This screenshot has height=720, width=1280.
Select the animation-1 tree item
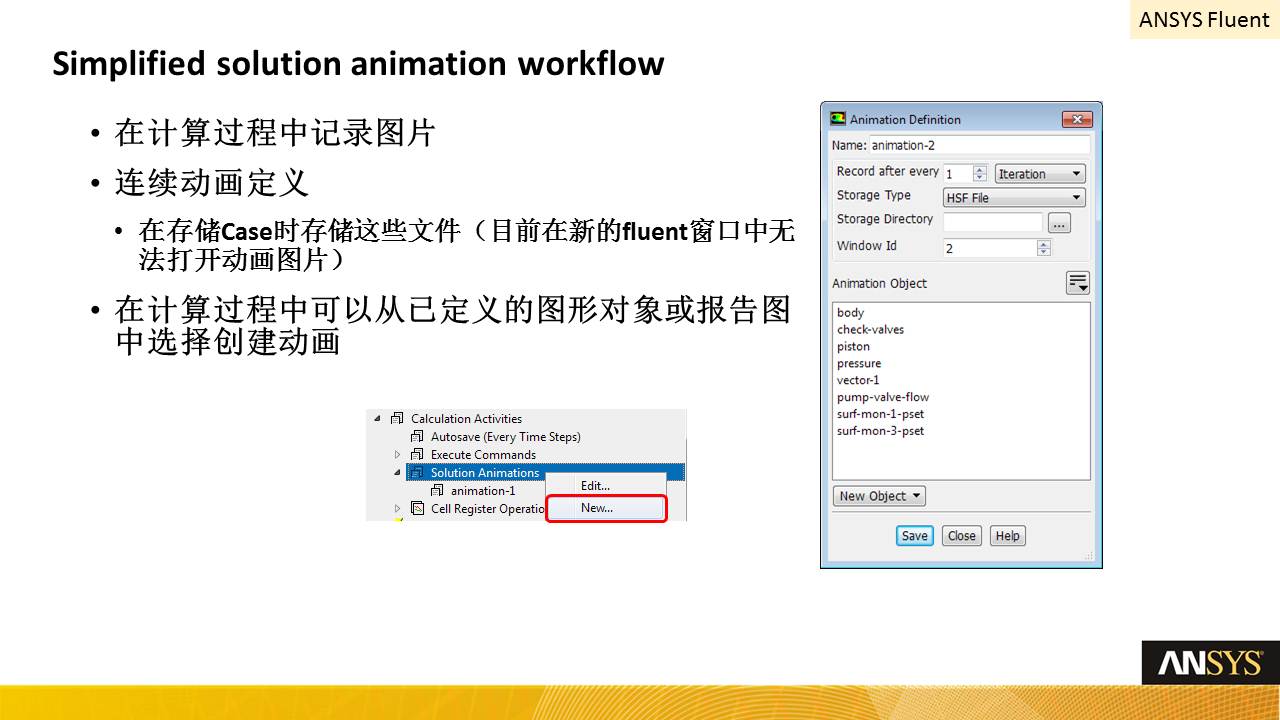pyautogui.click(x=483, y=491)
